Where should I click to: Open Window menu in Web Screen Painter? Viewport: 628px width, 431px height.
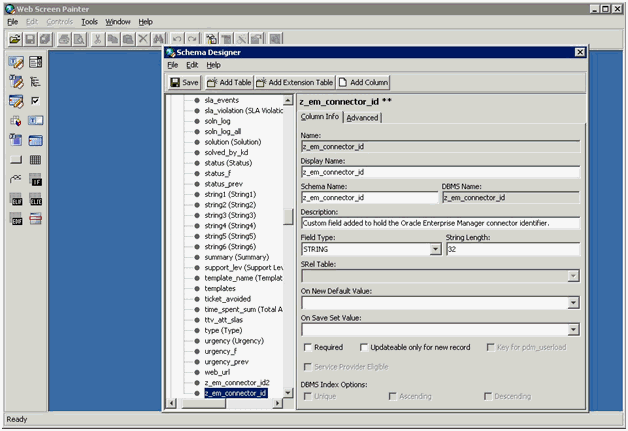tap(118, 22)
